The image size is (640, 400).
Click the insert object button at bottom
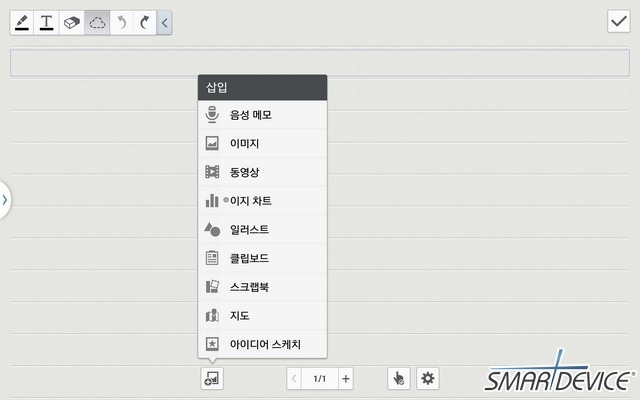pos(212,378)
